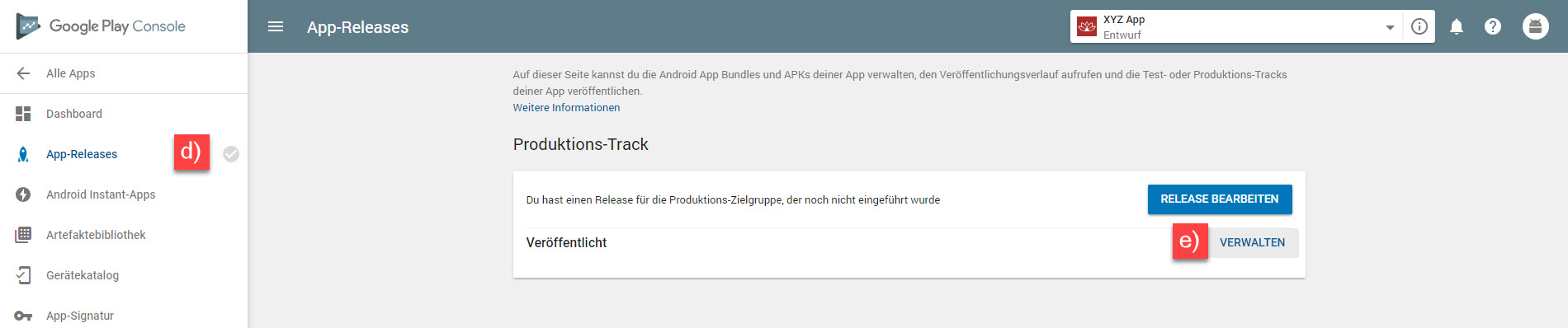Image resolution: width=1568 pixels, height=328 pixels.
Task: Open the notifications bell
Action: pyautogui.click(x=1457, y=26)
